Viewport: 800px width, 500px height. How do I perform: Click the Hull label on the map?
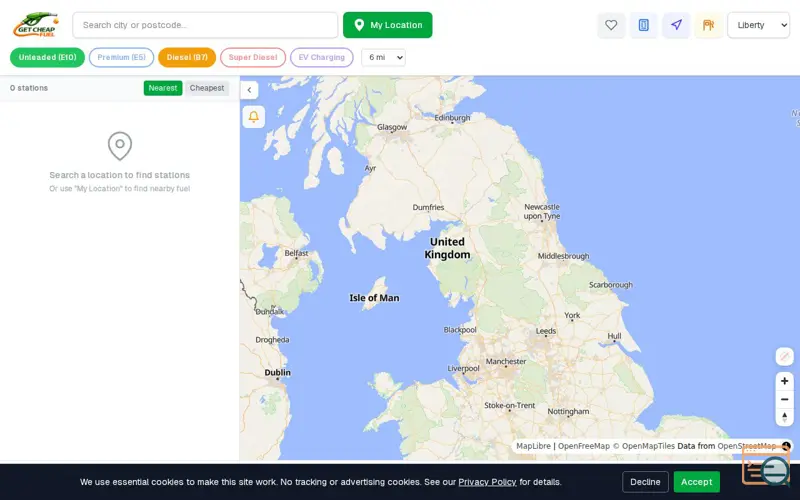[614, 336]
